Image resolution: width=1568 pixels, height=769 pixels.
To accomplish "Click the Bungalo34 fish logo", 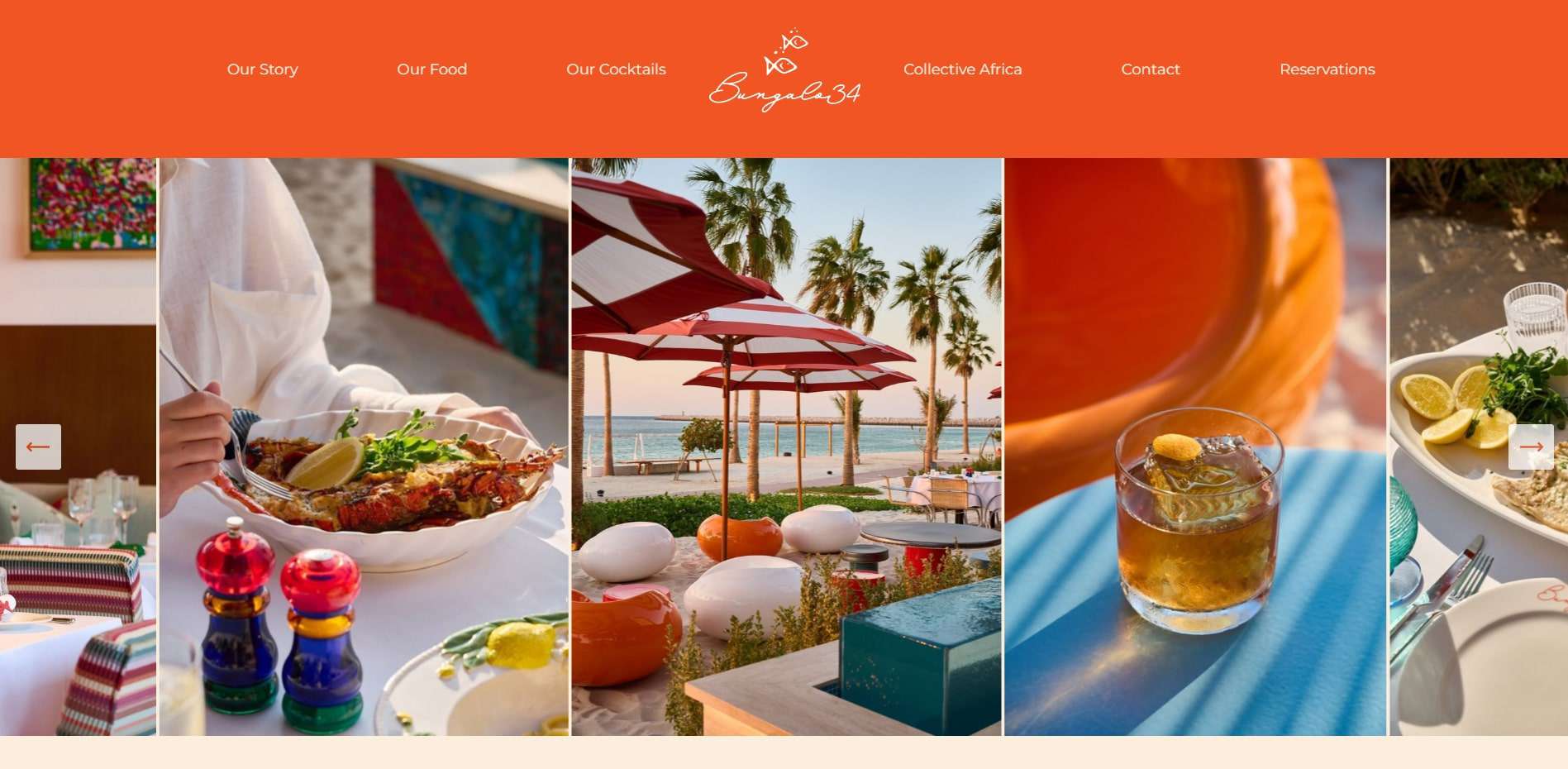I will 784,71.
